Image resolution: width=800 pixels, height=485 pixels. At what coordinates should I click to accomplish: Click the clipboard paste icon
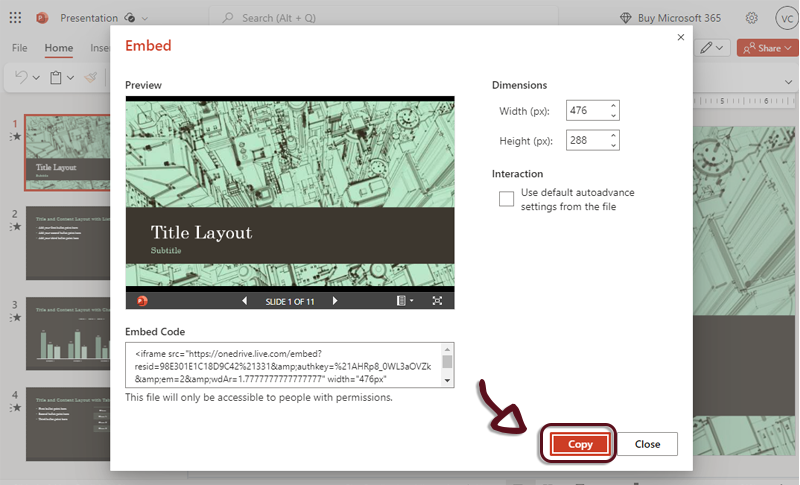tap(56, 77)
